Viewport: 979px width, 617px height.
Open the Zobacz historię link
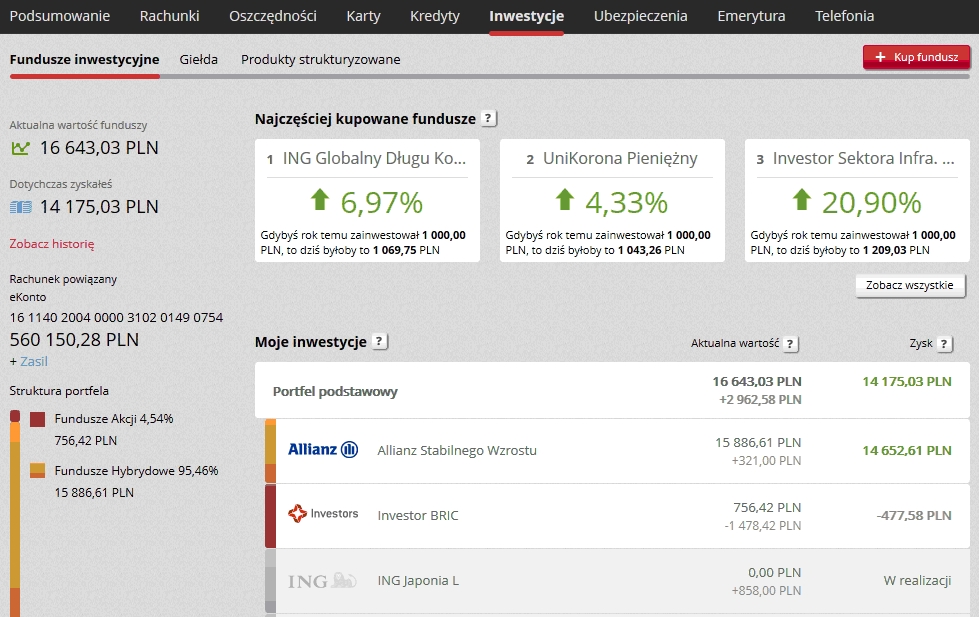pyautogui.click(x=52, y=244)
